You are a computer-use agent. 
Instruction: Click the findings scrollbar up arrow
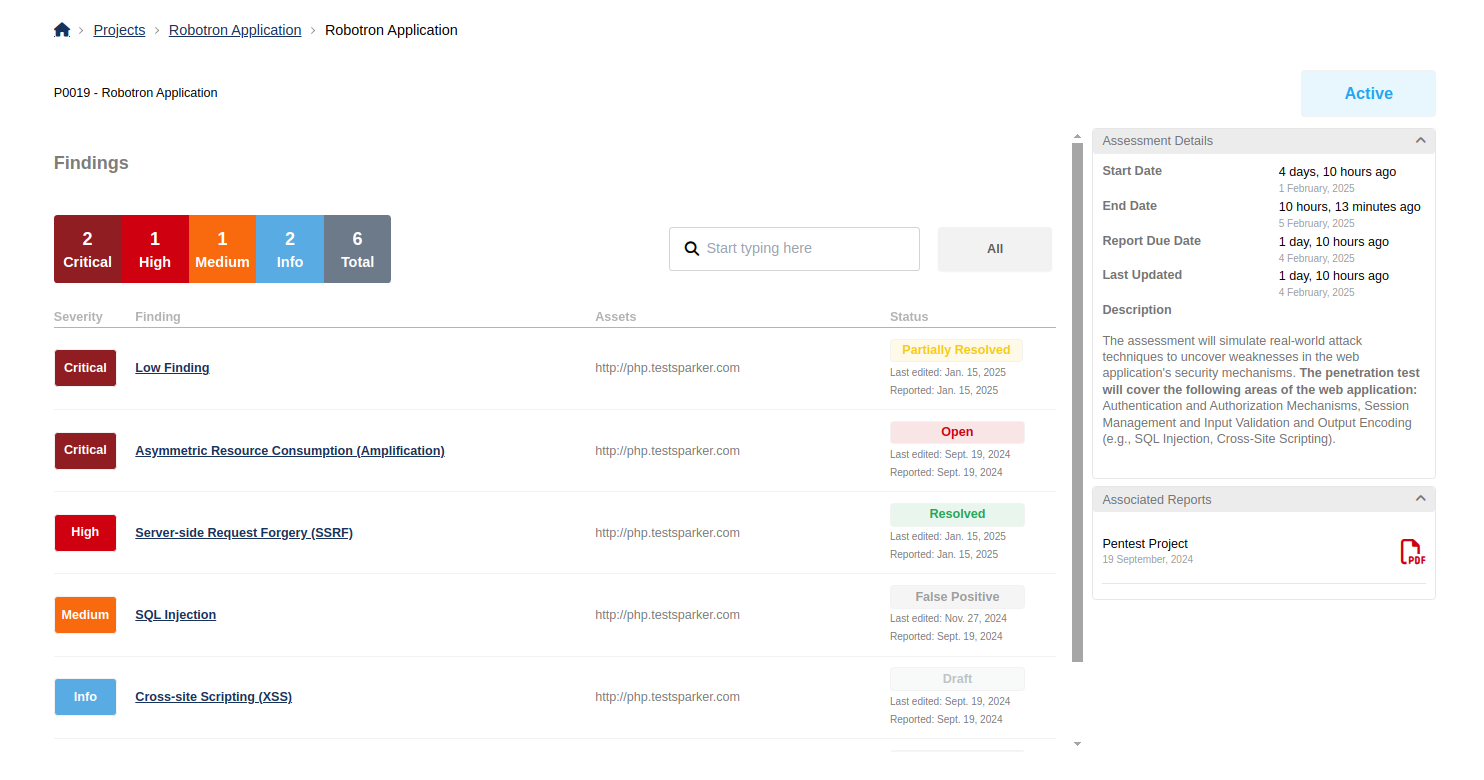coord(1077,136)
